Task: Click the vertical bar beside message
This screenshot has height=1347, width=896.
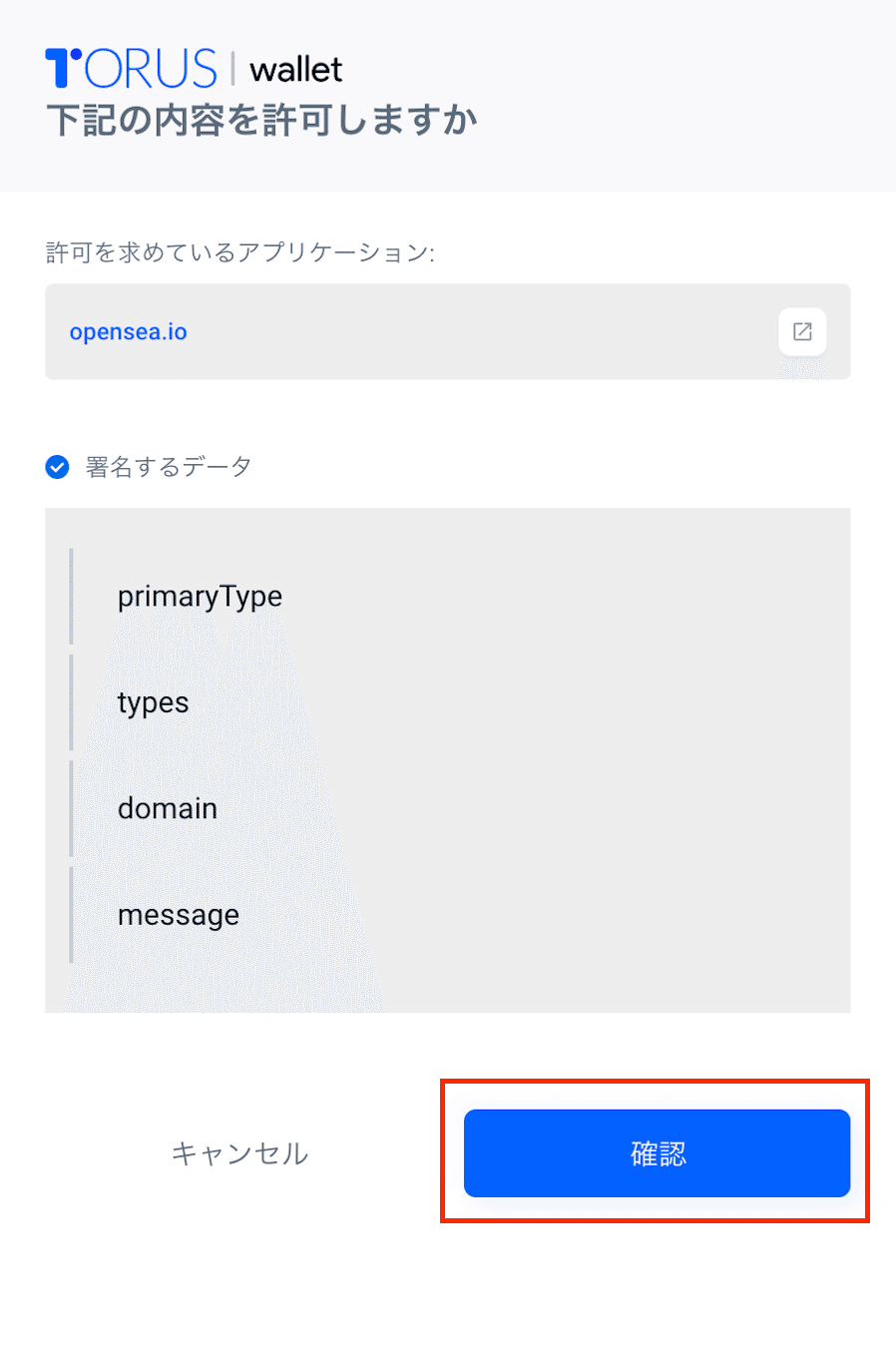Action: click(x=71, y=915)
